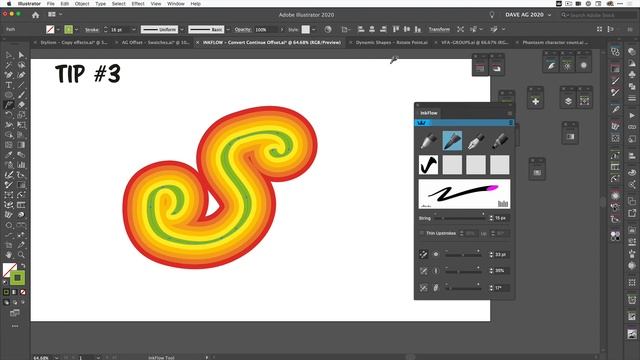Set paint mode to Gradient in toolbar
The image size is (640, 360).
click(x=14, y=292)
